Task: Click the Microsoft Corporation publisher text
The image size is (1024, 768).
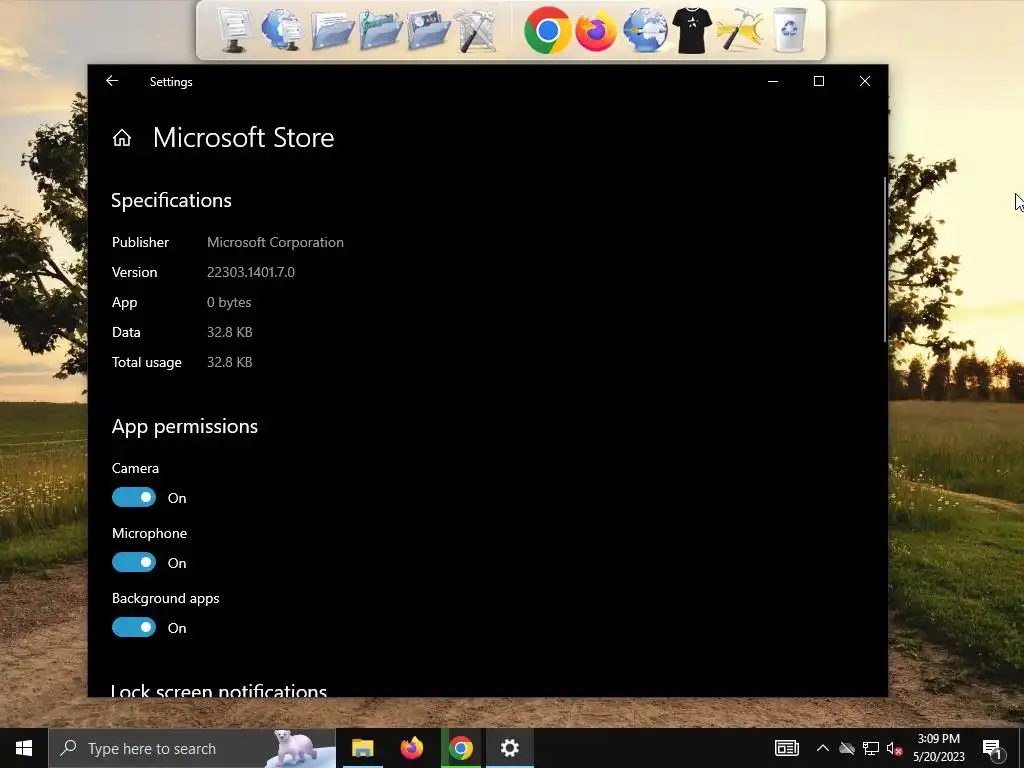Action: click(x=275, y=242)
